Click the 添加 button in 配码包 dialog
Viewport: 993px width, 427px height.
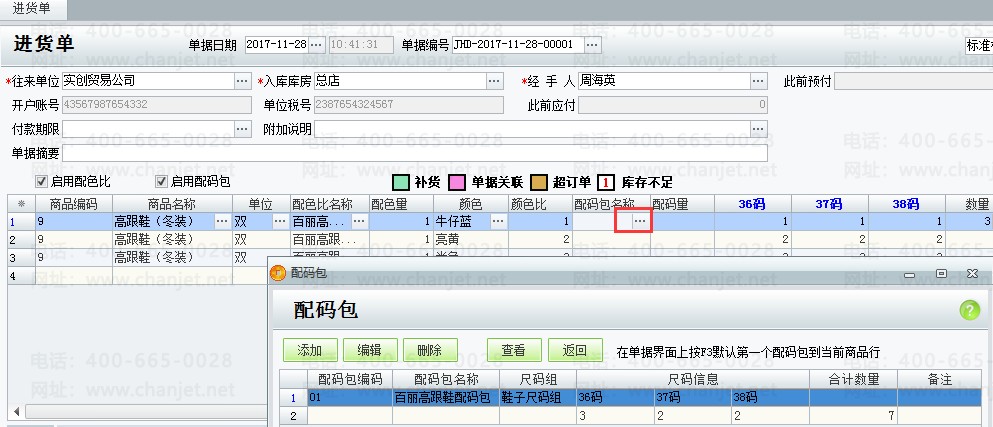pos(310,351)
